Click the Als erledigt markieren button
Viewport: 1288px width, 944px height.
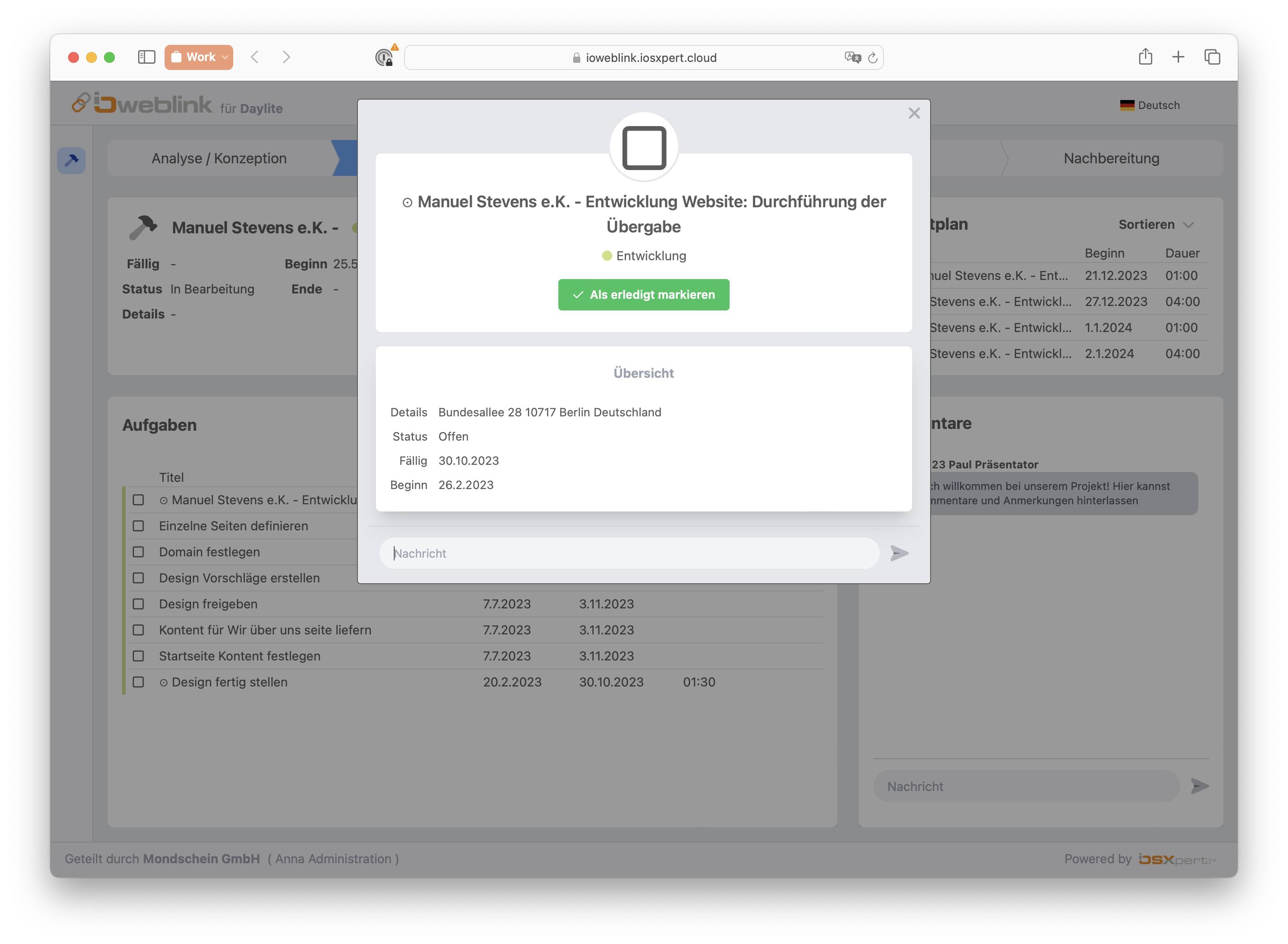[x=644, y=294]
